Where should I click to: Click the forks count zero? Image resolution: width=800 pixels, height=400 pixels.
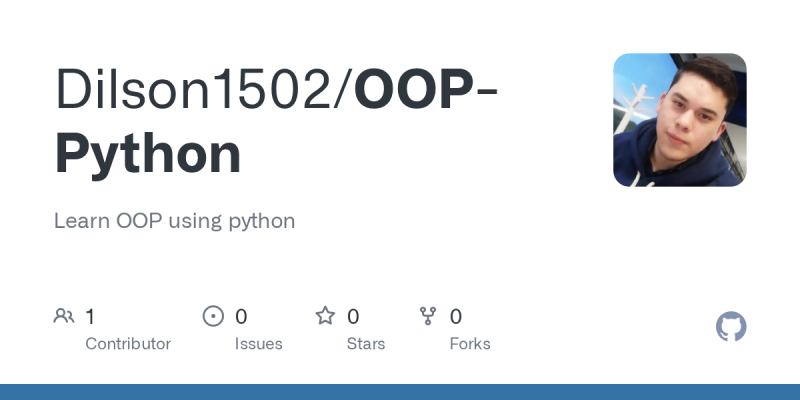coord(456,317)
